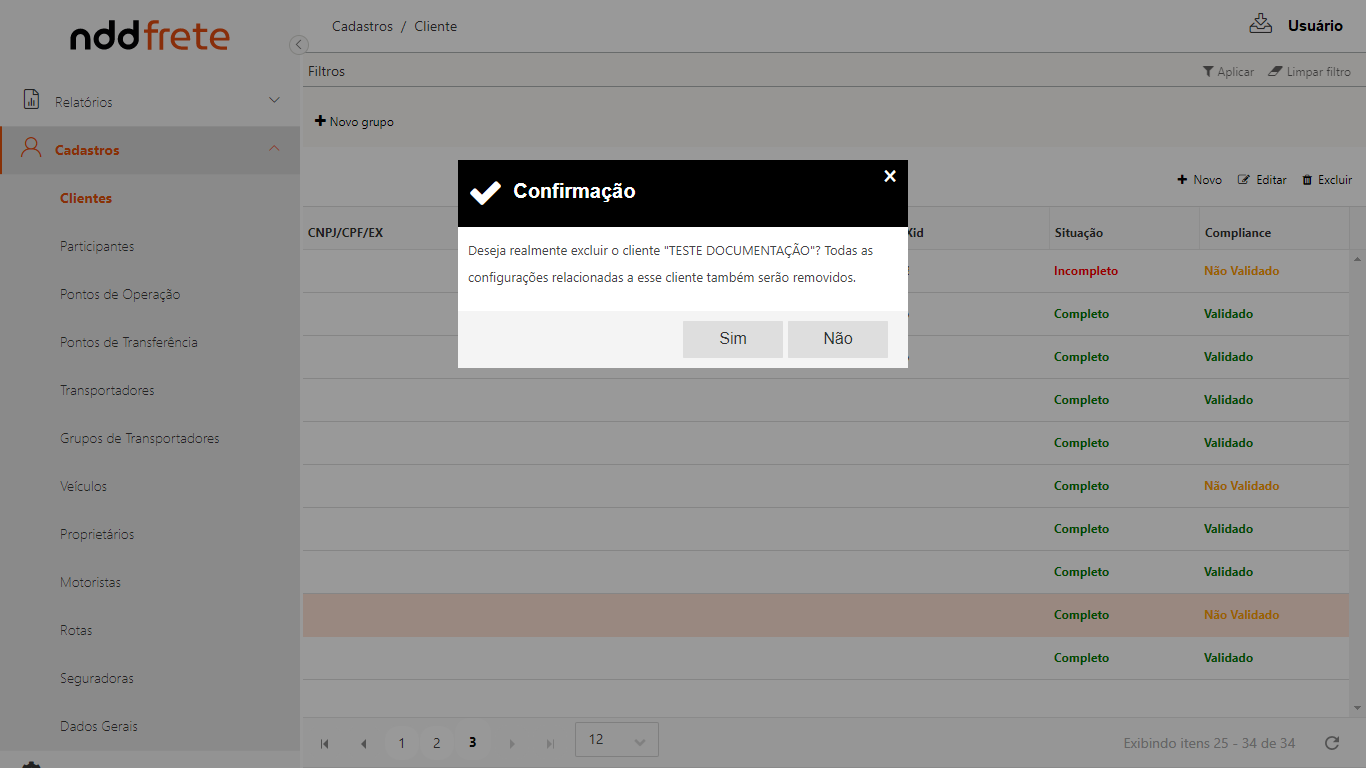Click the Relatórios report icon
The image size is (1366, 768).
coord(31,101)
